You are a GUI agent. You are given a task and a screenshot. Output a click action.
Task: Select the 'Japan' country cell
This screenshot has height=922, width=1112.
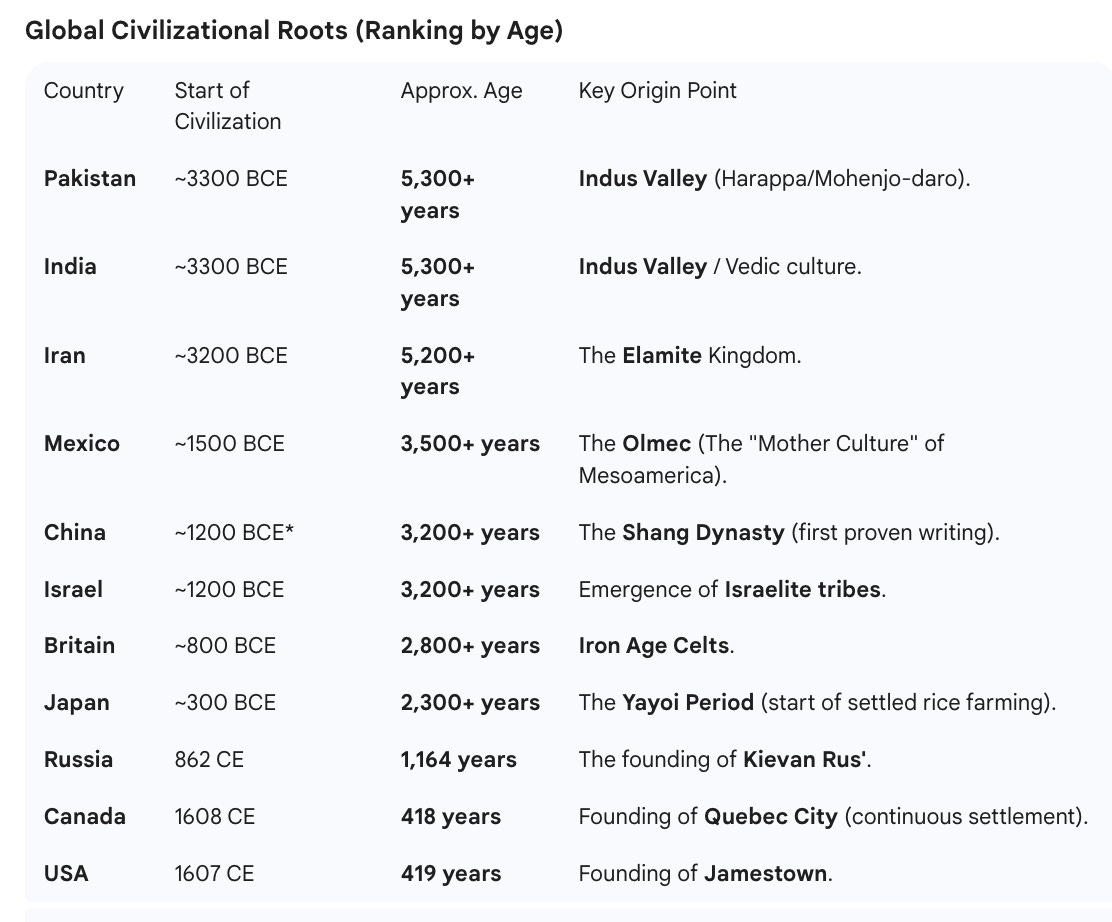77,702
